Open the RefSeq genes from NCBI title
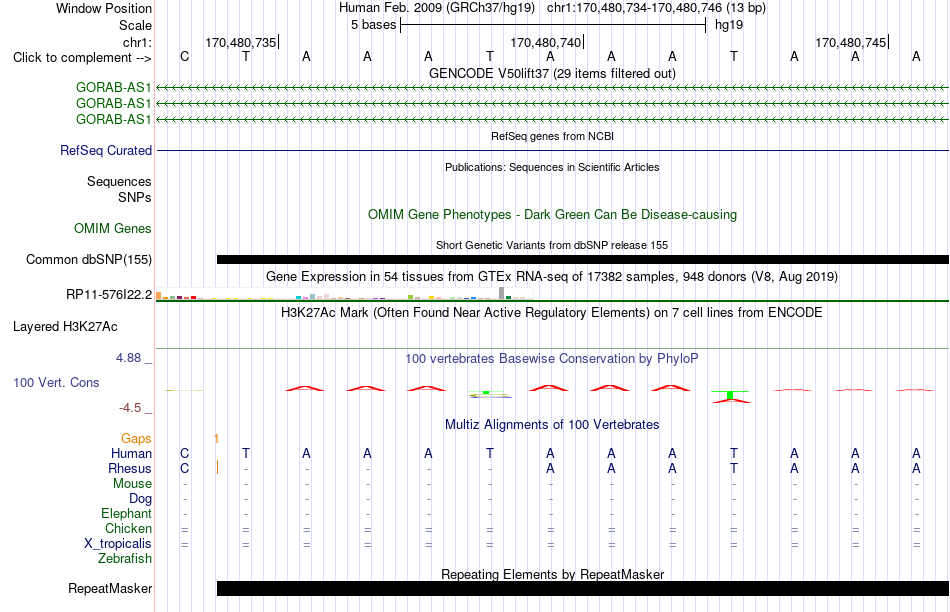Viewport: 950px width, 612px height. point(552,136)
